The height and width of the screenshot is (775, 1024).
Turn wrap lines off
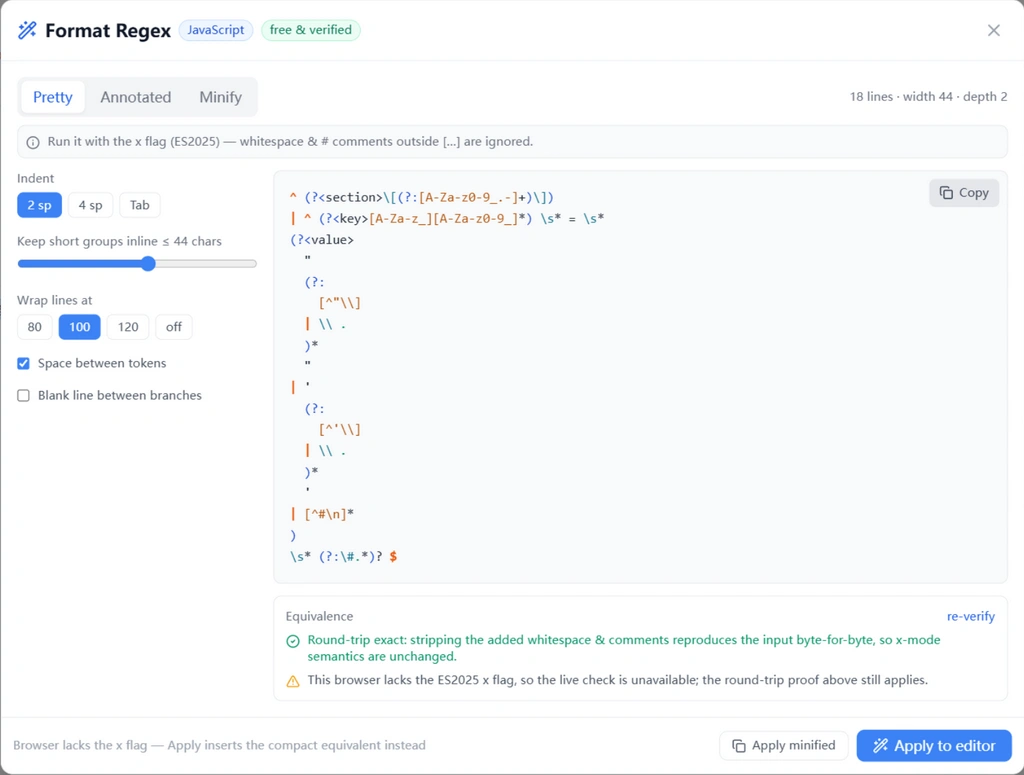coord(174,327)
